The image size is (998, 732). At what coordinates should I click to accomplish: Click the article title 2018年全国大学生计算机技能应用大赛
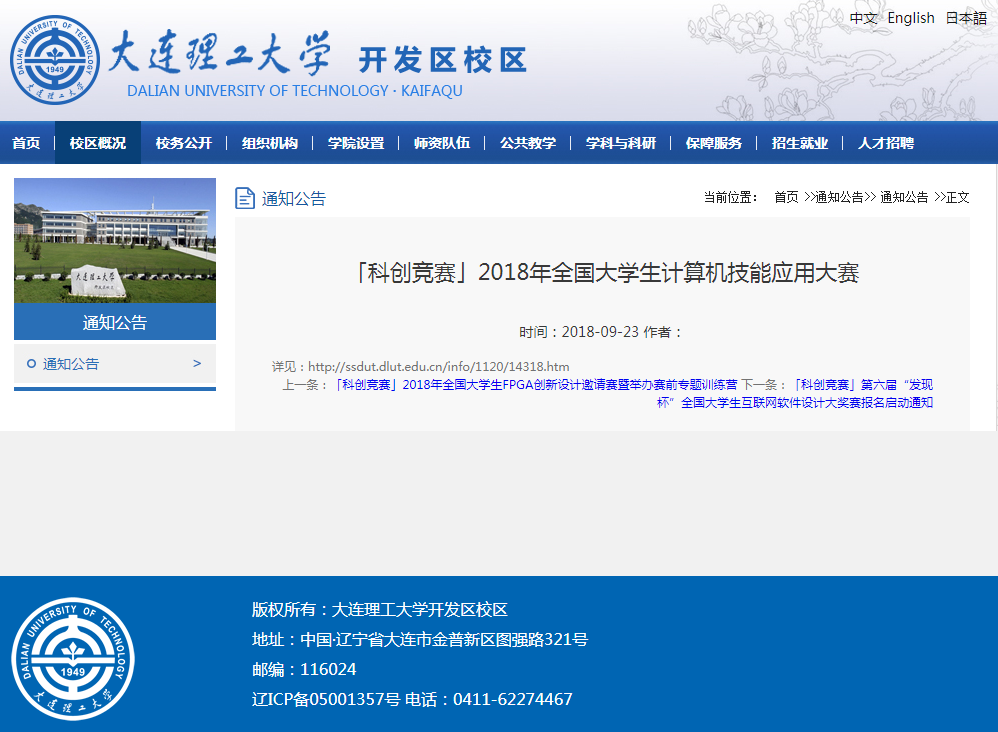(x=607, y=272)
